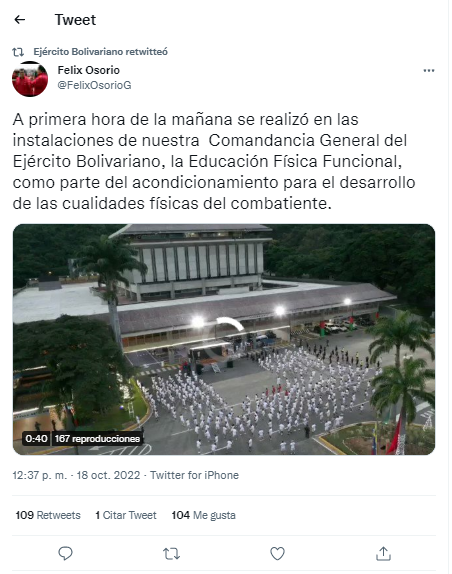The width and height of the screenshot is (452, 574).
Task: Visit the @FelixOsorioG handle
Action: click(94, 85)
